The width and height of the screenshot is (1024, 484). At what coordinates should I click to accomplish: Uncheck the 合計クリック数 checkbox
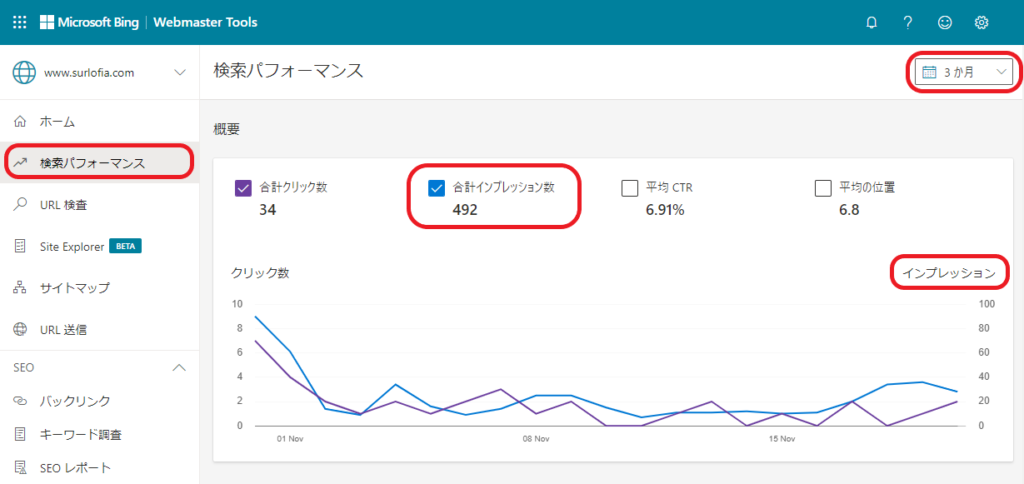242,188
